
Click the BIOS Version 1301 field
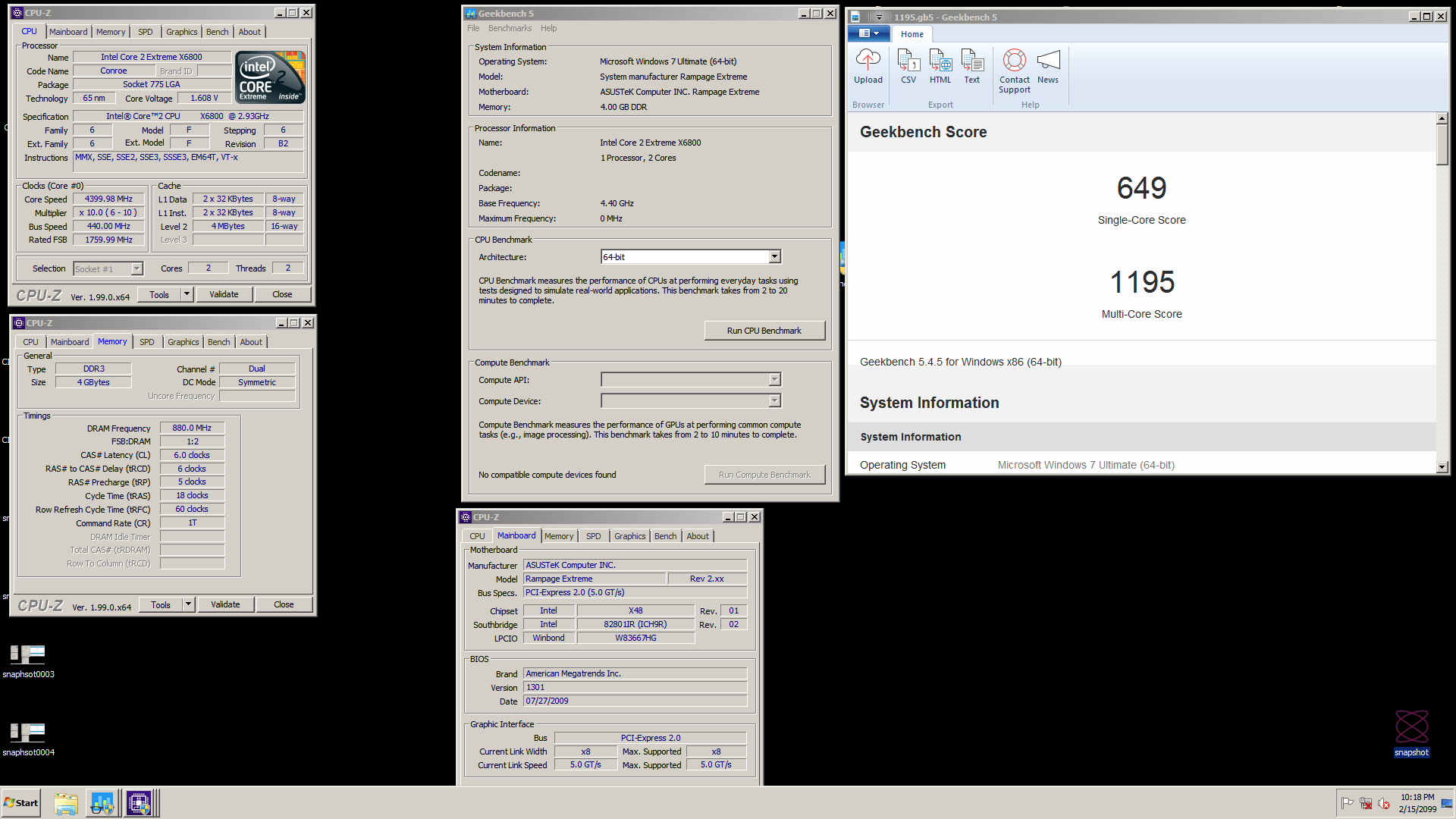click(x=635, y=688)
